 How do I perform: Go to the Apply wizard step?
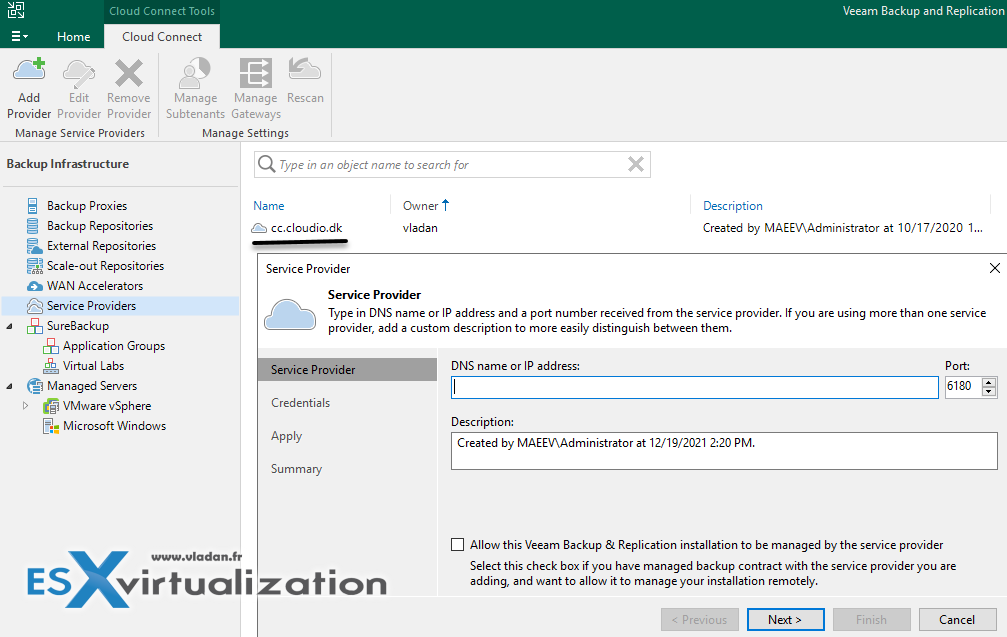coord(286,436)
